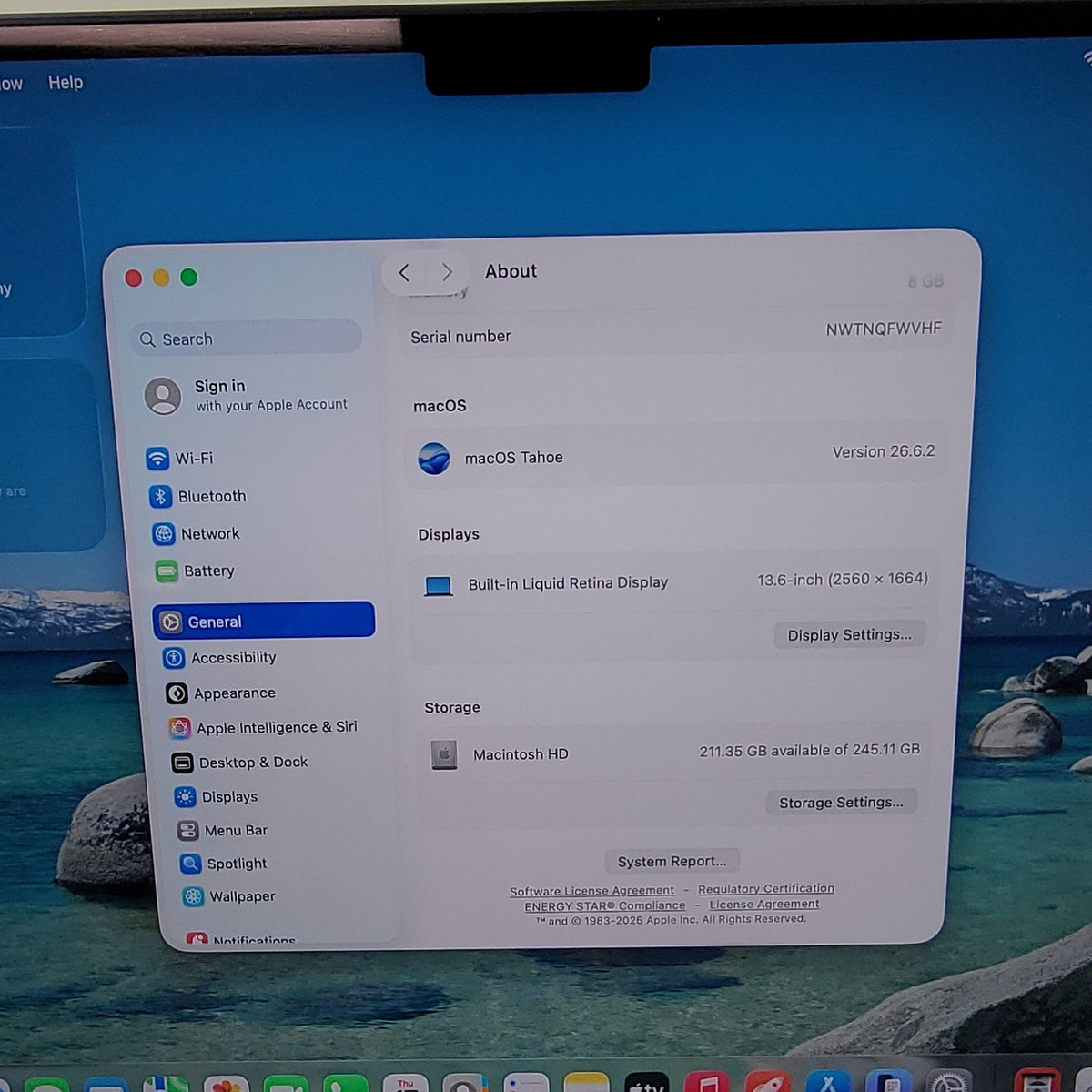Screen dimensions: 1092x1092
Task: Open the Help menu
Action: (x=66, y=82)
